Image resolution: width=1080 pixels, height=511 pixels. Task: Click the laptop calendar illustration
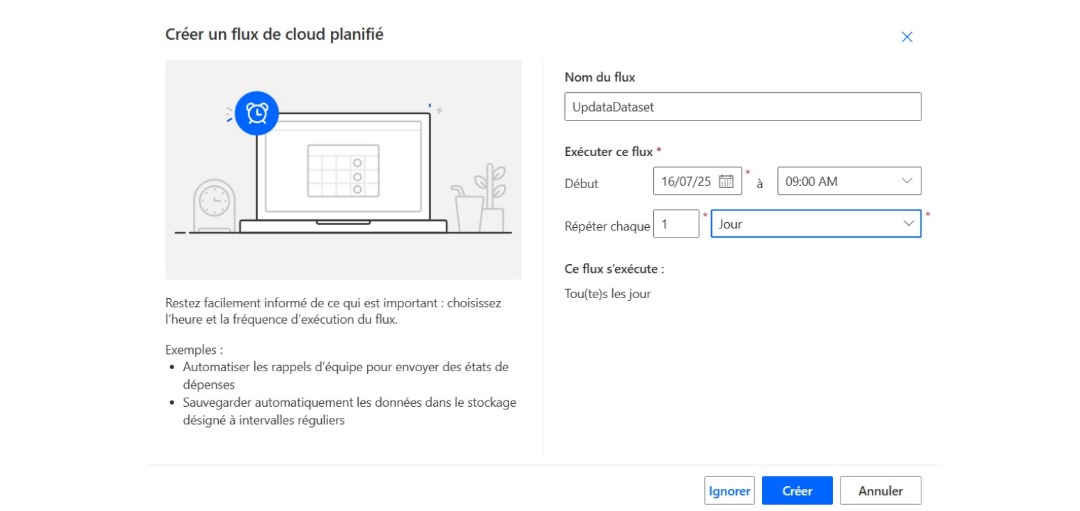click(x=343, y=172)
